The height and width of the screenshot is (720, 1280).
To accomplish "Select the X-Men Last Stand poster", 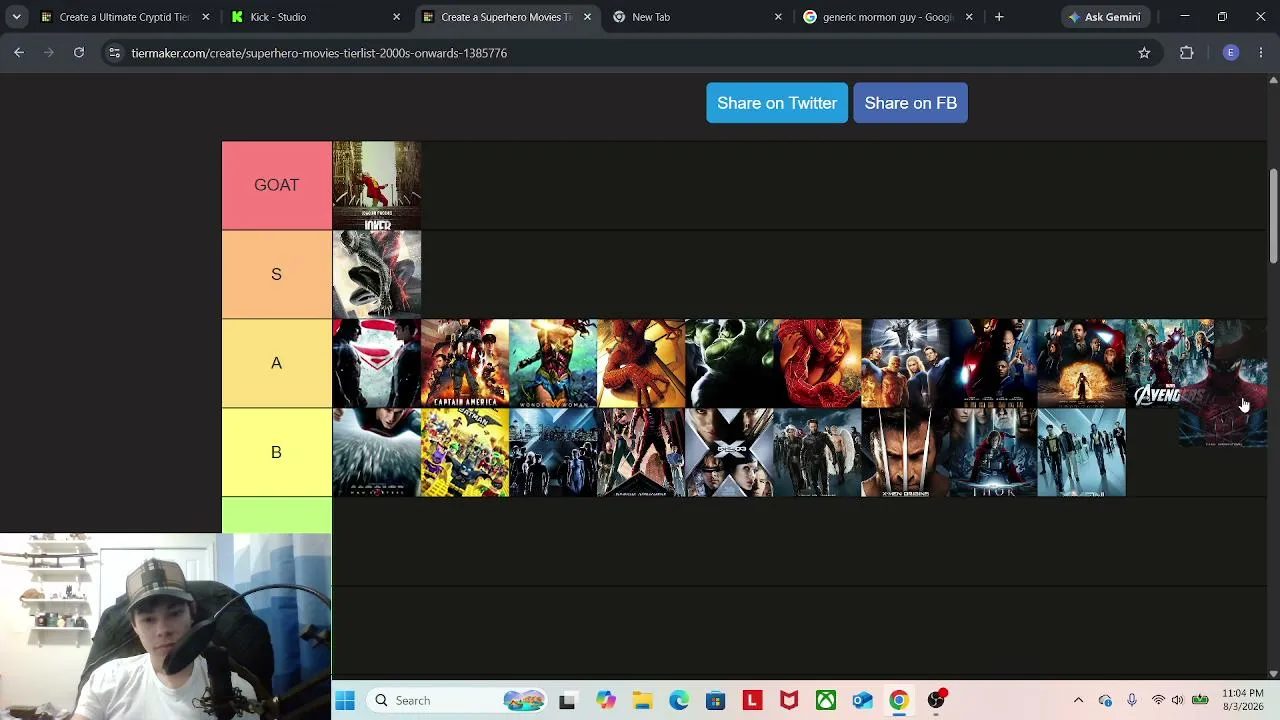I will [x=817, y=452].
